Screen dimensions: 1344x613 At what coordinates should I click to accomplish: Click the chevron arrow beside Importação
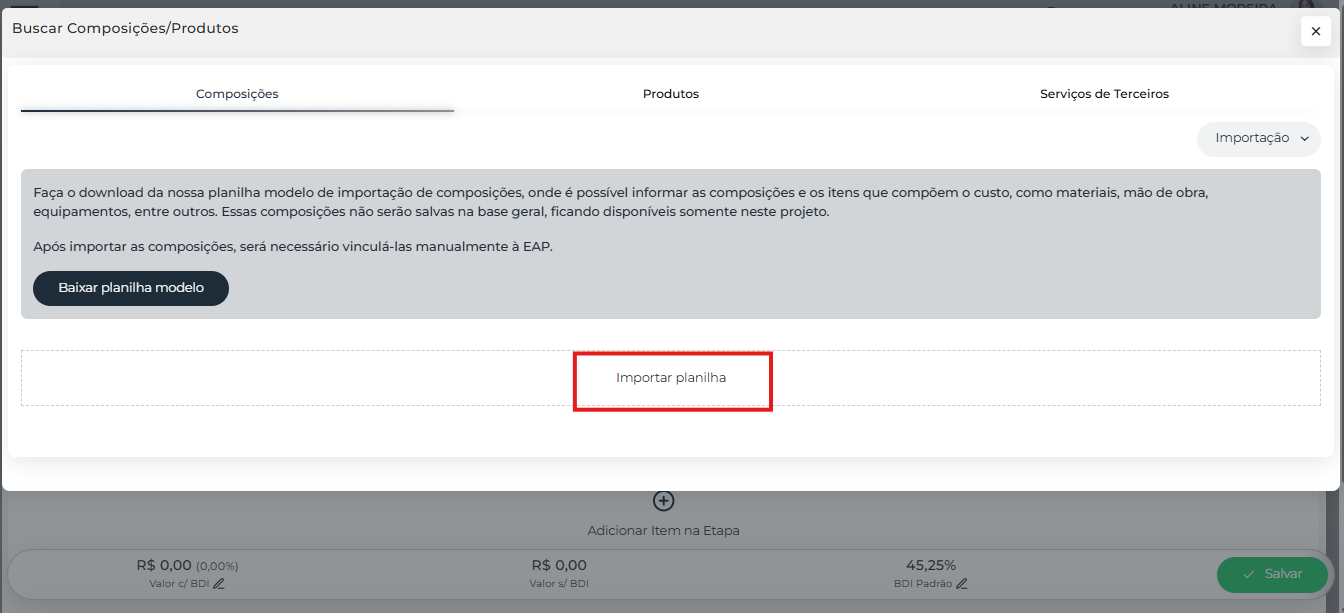[x=1304, y=139]
